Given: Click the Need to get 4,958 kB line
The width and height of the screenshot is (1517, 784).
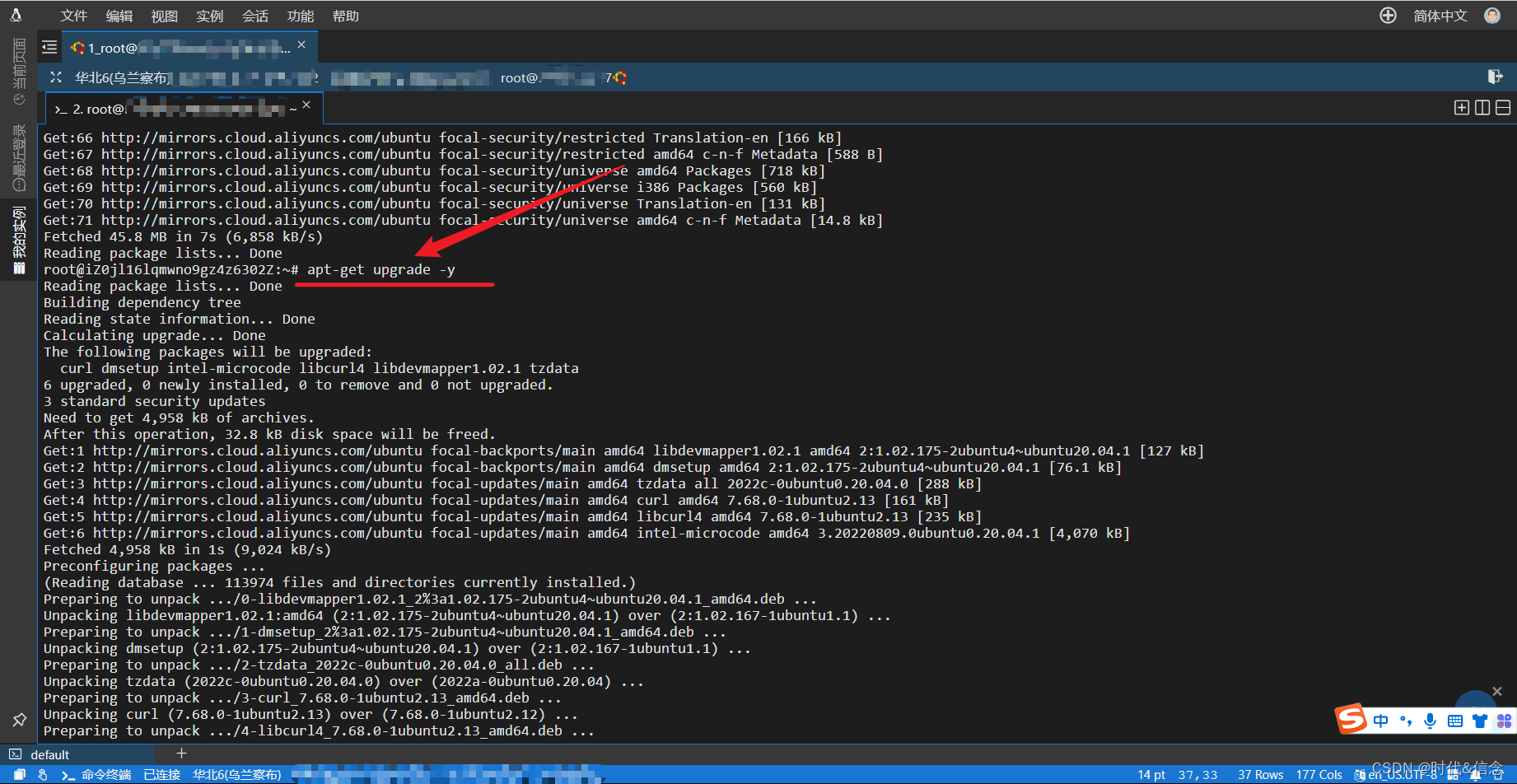Looking at the screenshot, I should [x=179, y=418].
